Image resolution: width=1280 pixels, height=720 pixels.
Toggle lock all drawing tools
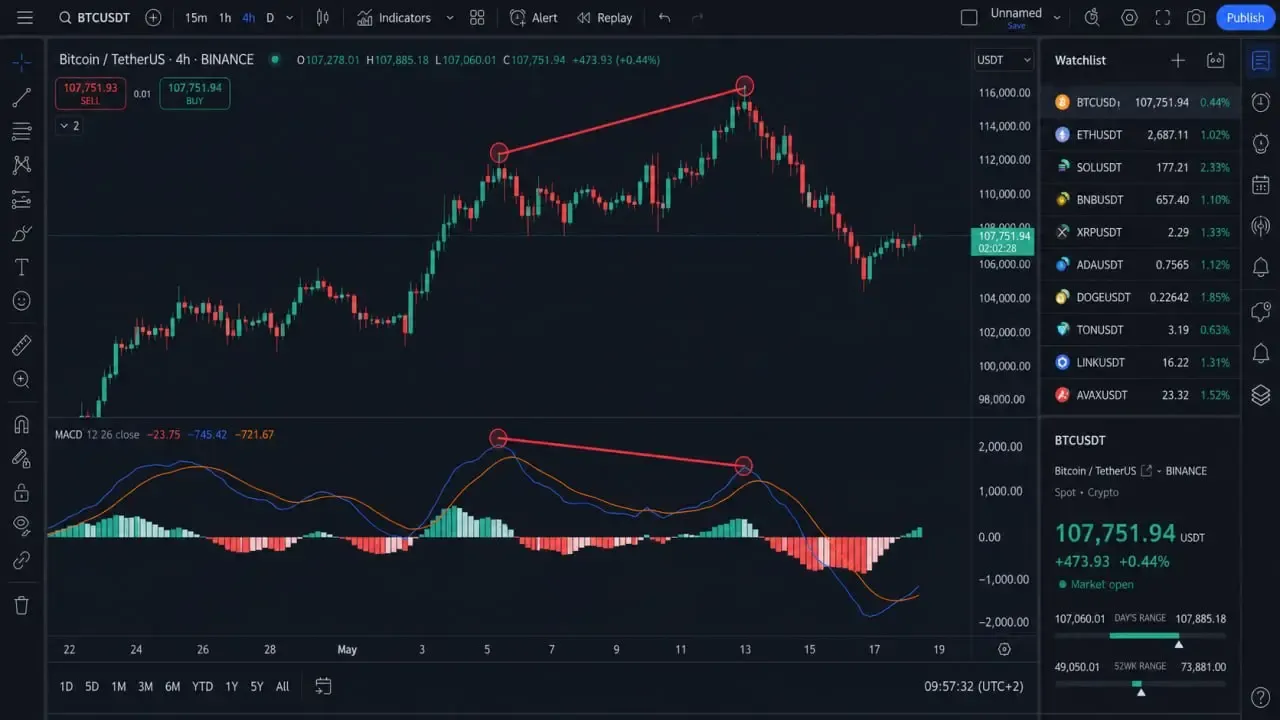coord(21,492)
